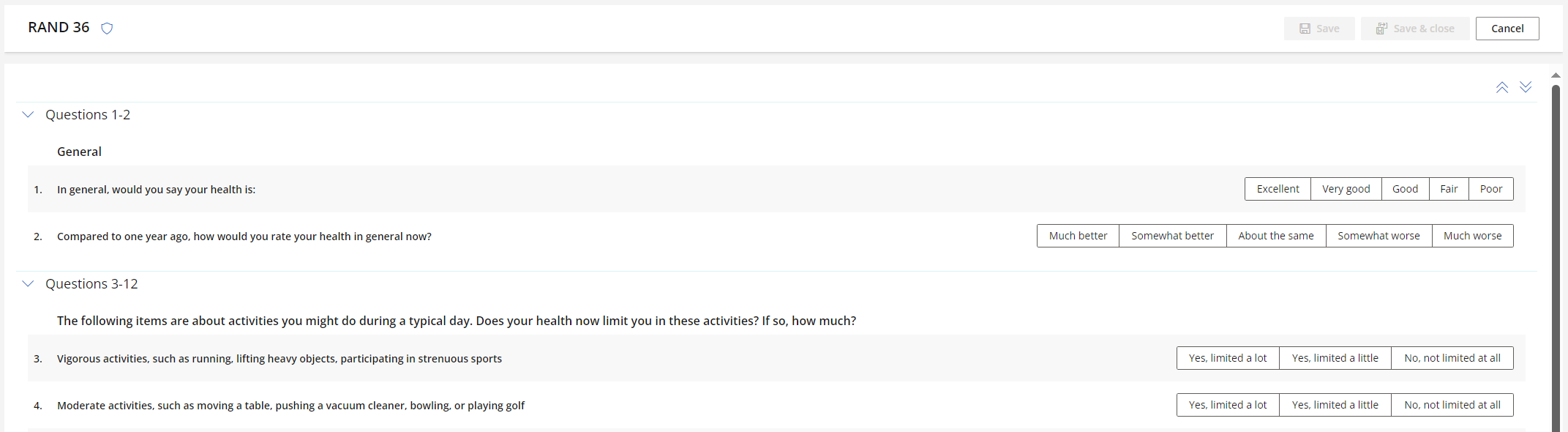Choose Yes, limited a little for moderate activities
1568x432 pixels.
(1335, 405)
